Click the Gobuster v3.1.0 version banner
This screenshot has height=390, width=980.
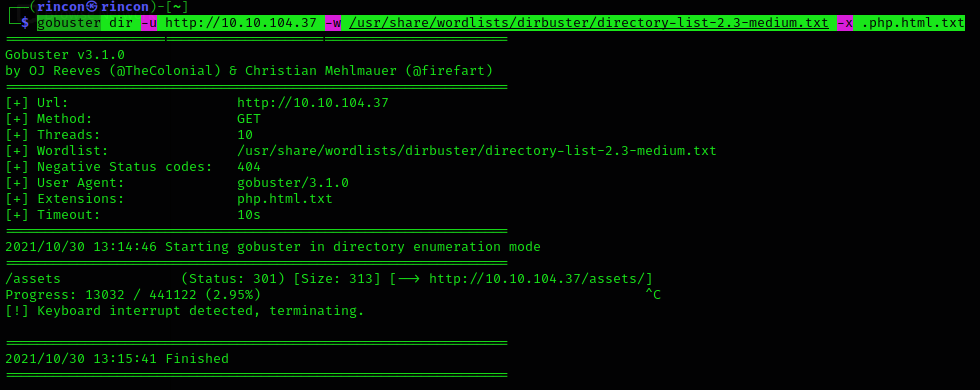[x=65, y=54]
